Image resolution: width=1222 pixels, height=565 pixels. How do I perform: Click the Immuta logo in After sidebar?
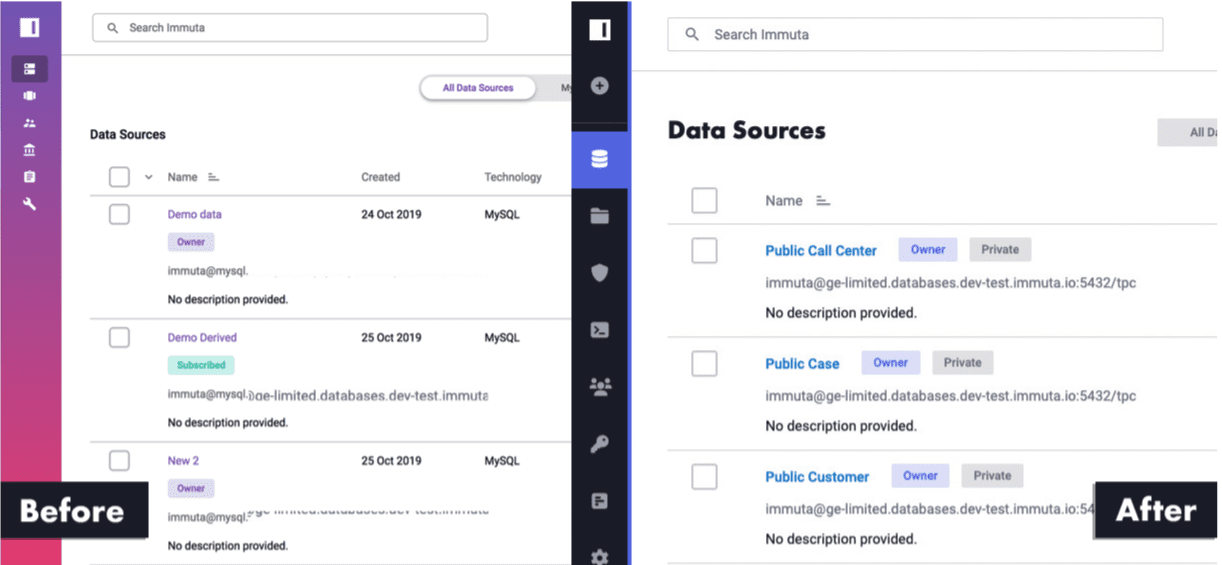coord(600,30)
